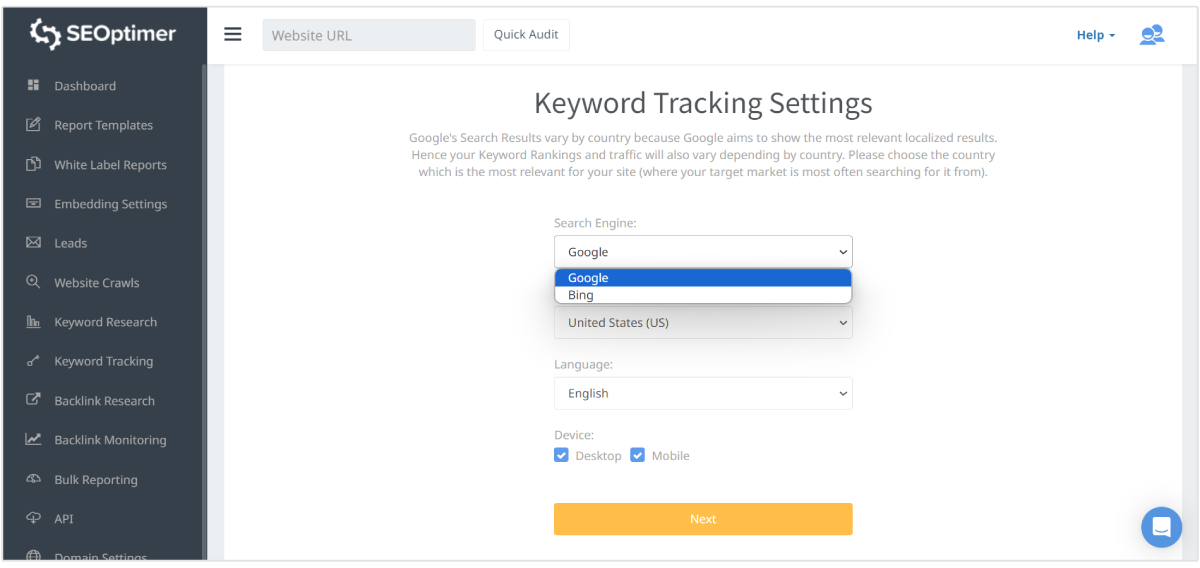Expand the Language dropdown
The width and height of the screenshot is (1200, 568).
(x=703, y=393)
